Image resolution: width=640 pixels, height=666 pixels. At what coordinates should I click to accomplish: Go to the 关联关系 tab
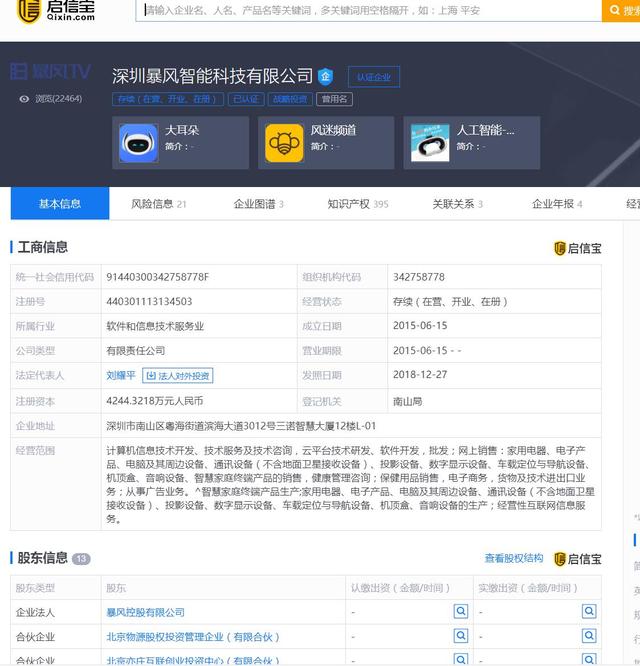point(457,204)
